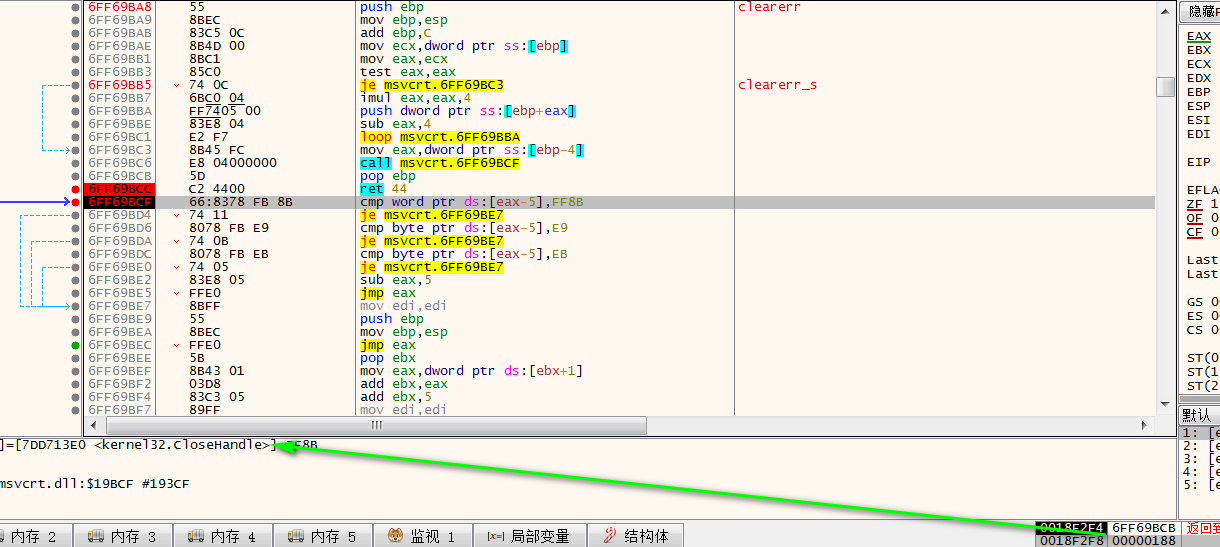This screenshot has width=1220, height=547.
Task: Toggle green breakpoint dot at 6FF69BEC
Action: (x=76, y=345)
